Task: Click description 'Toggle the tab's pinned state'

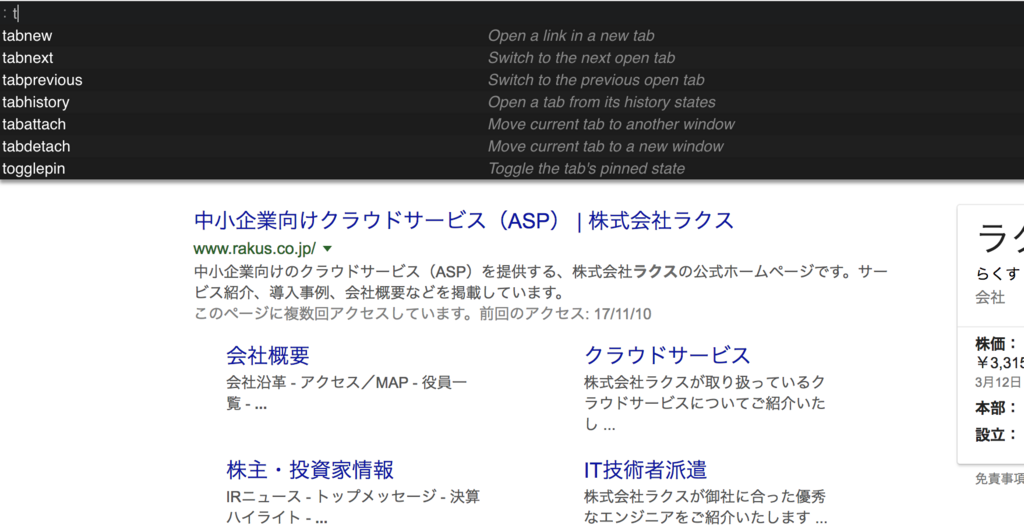Action: (x=586, y=168)
